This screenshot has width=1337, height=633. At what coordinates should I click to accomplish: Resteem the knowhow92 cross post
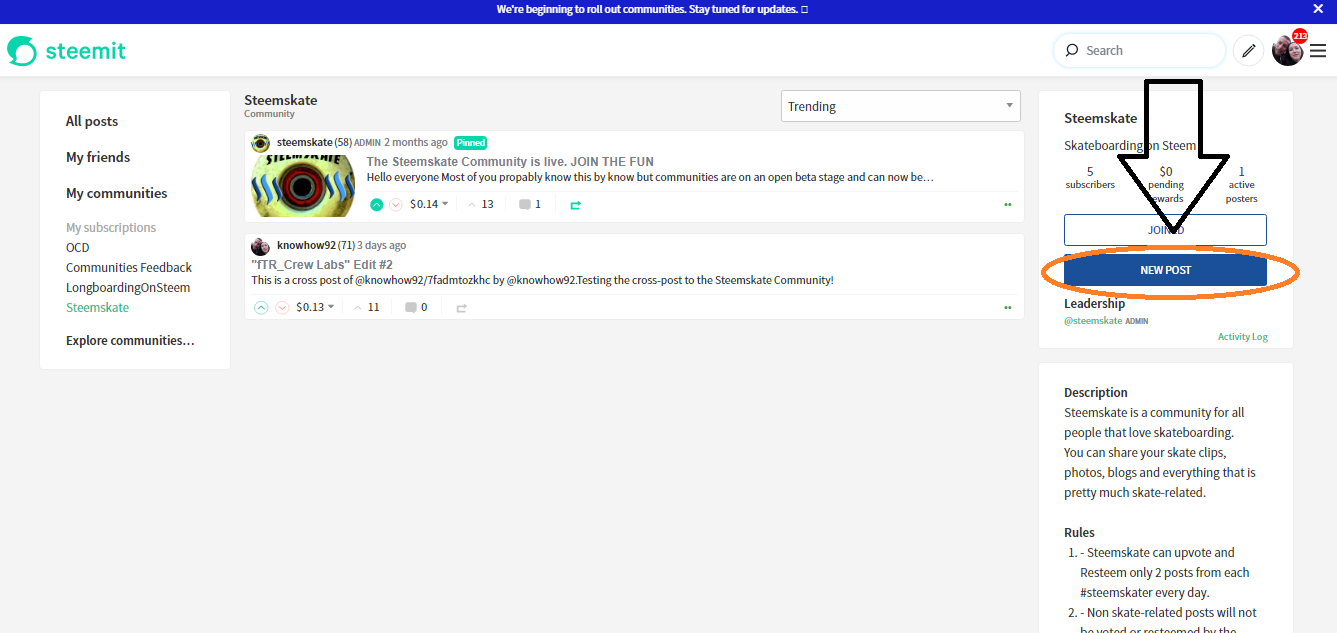coord(461,308)
